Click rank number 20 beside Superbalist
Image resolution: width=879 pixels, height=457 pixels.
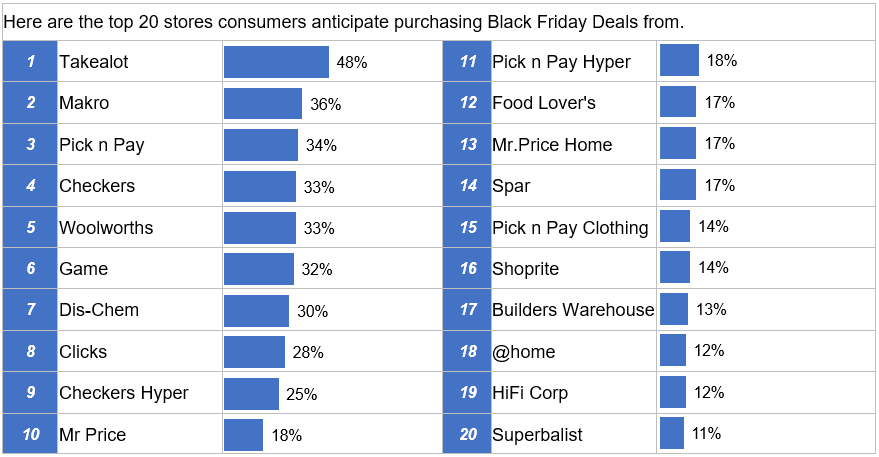[468, 434]
